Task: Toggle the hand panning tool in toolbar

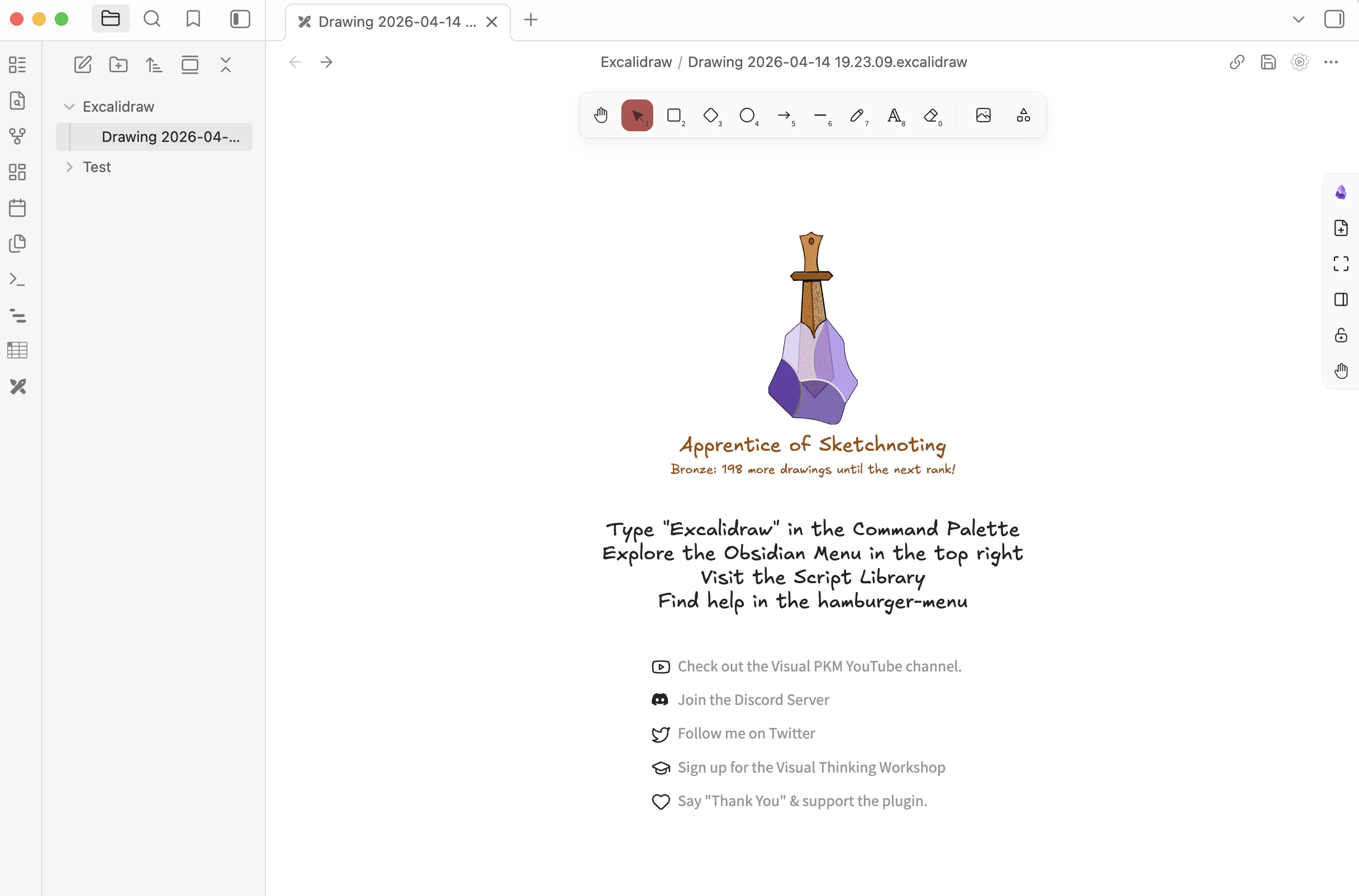Action: pos(601,116)
